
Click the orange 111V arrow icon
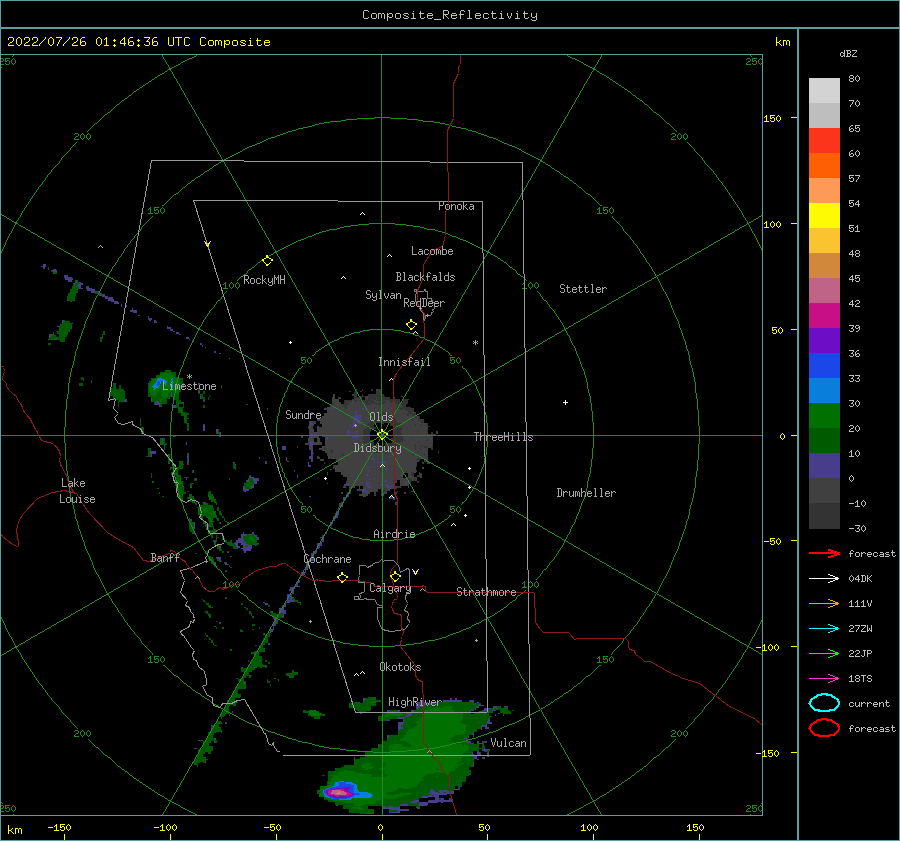click(824, 603)
